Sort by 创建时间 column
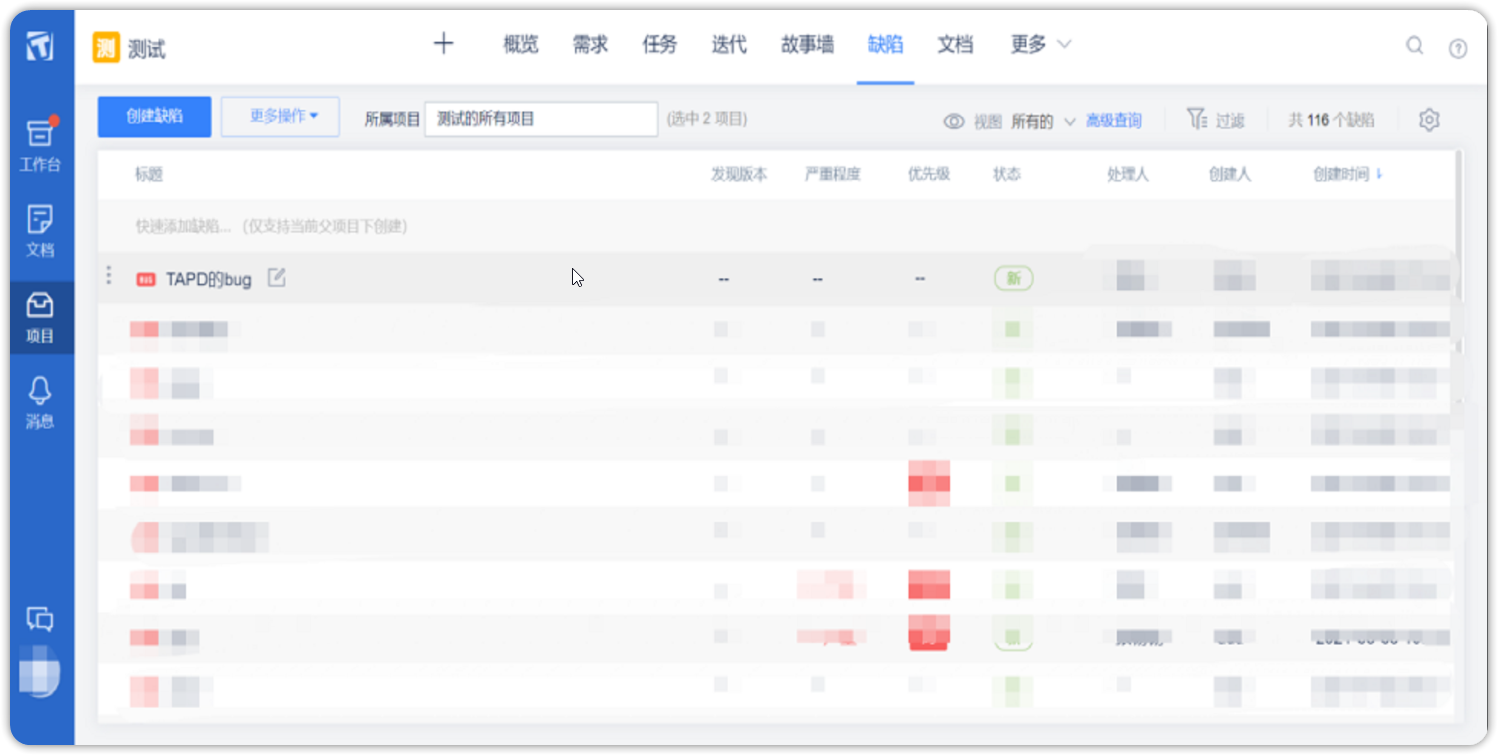 tap(1347, 174)
